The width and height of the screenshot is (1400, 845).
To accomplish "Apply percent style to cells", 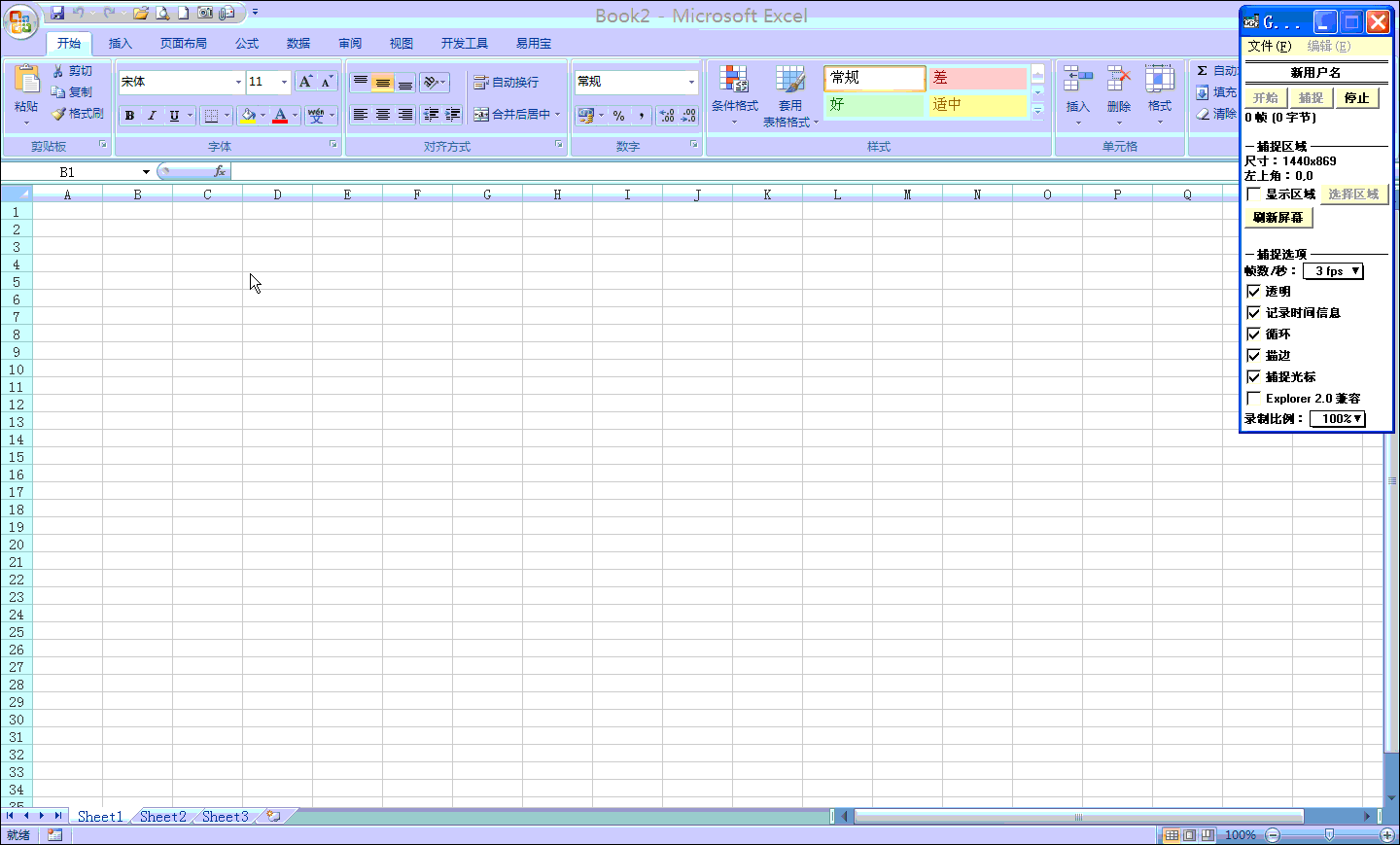I will [x=619, y=115].
